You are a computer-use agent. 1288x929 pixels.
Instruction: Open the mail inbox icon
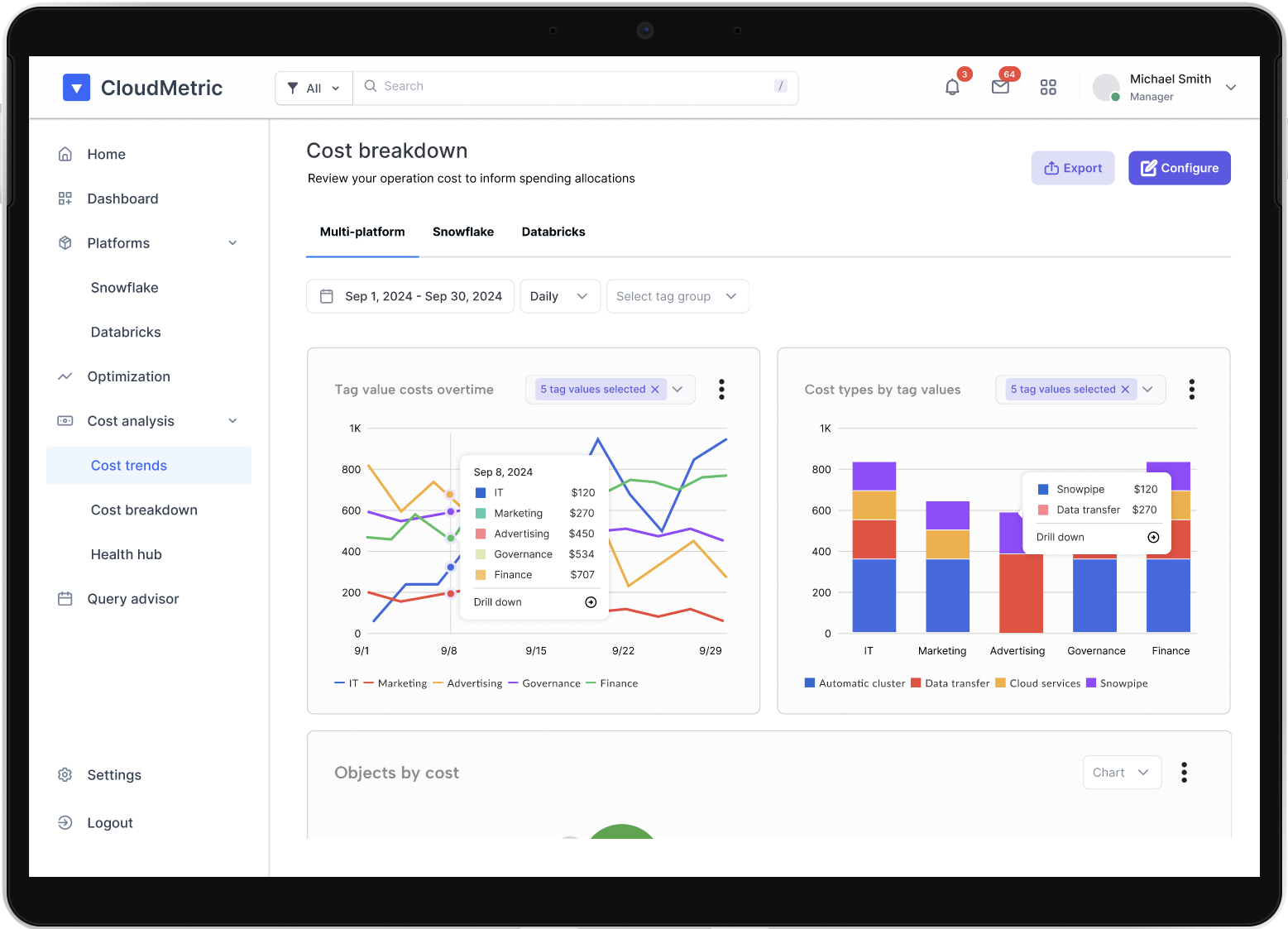click(x=1000, y=87)
